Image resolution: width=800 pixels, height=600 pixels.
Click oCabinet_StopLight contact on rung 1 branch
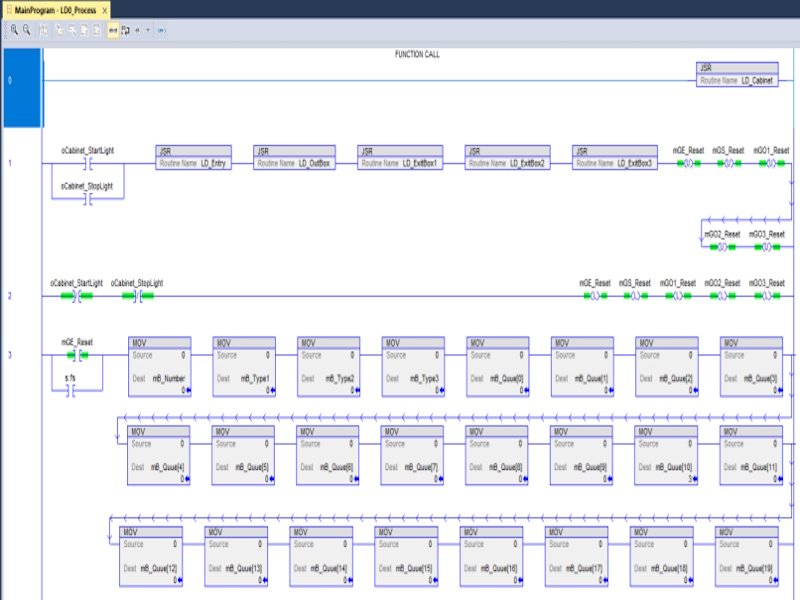coord(87,199)
